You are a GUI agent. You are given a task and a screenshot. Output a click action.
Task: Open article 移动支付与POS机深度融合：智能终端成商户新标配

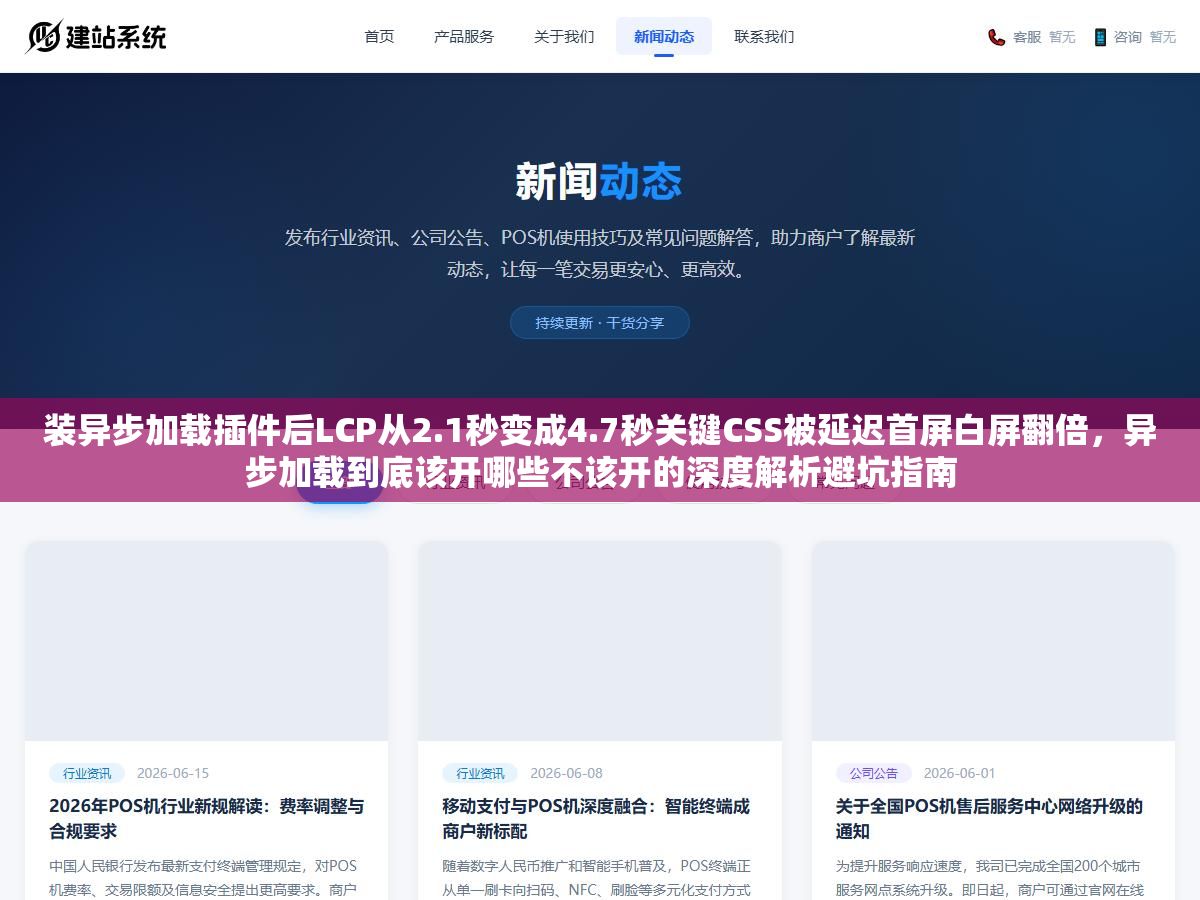tap(596, 818)
